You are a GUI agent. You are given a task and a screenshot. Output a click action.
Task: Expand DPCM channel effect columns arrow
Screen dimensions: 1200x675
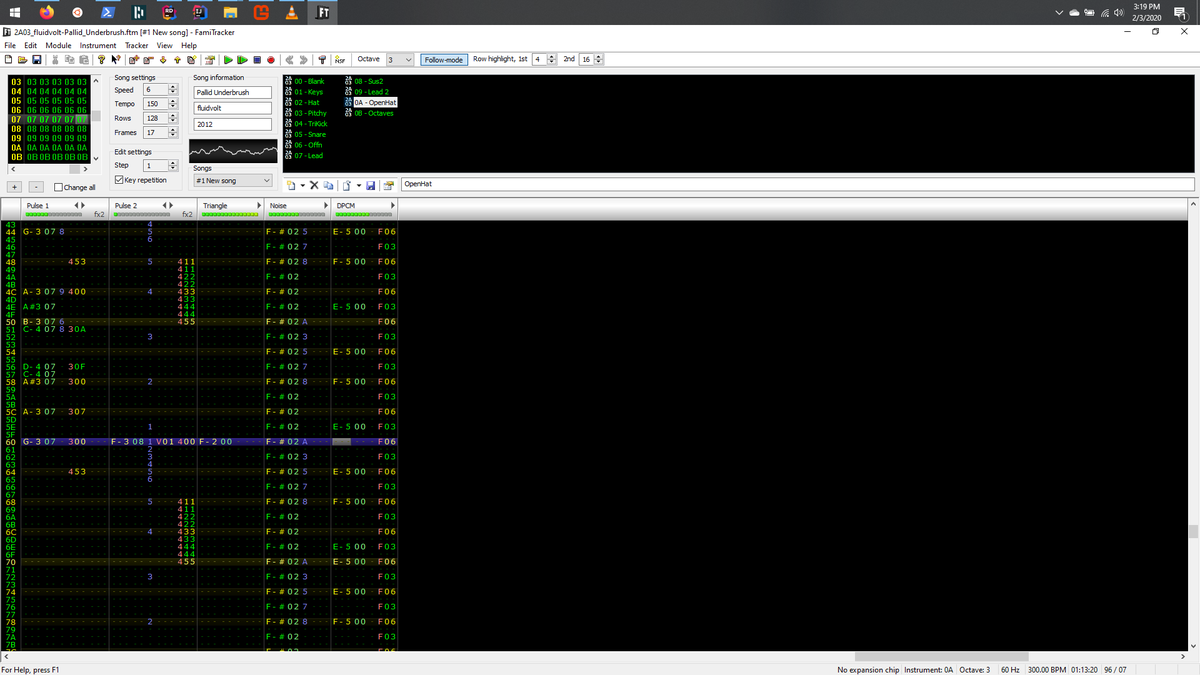[x=393, y=206]
